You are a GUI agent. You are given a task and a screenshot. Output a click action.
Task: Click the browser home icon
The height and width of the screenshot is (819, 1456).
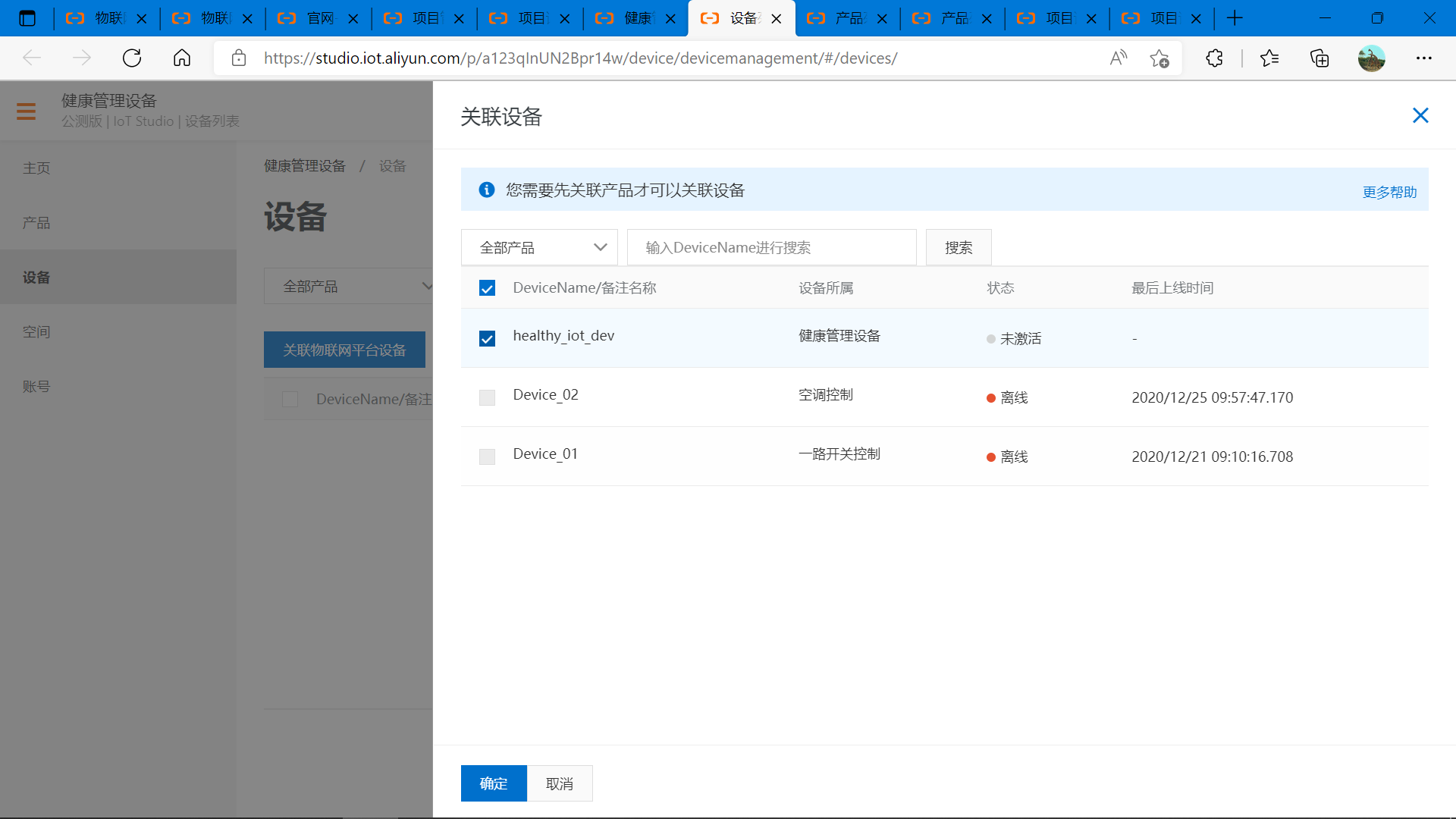coord(182,58)
